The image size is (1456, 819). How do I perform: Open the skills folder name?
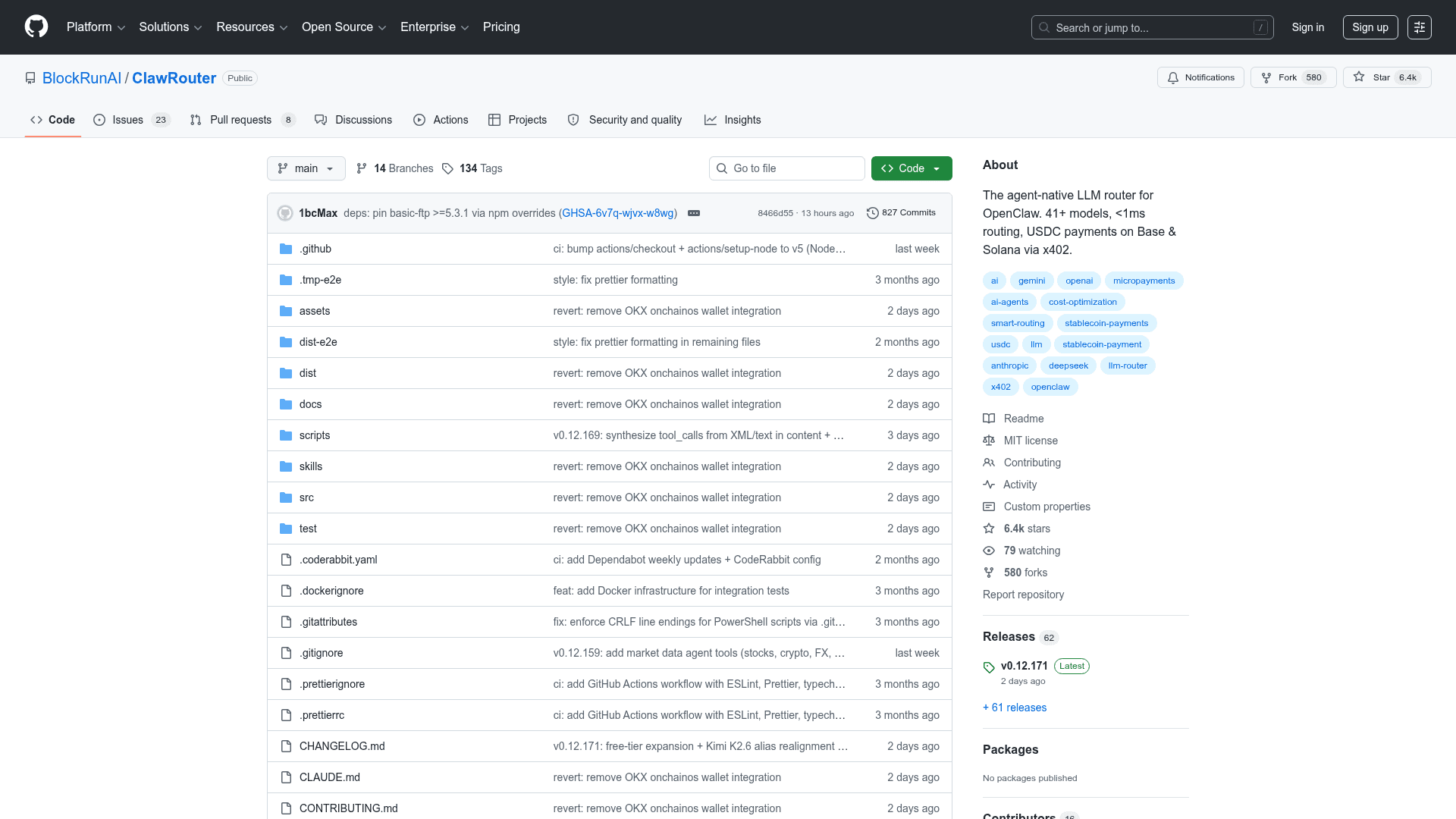pos(311,466)
